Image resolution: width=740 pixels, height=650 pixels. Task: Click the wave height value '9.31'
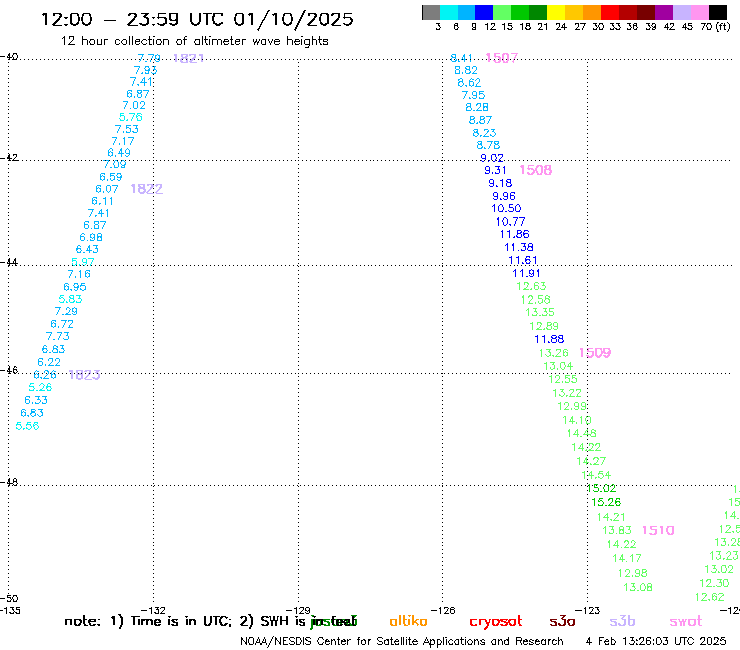[496, 170]
